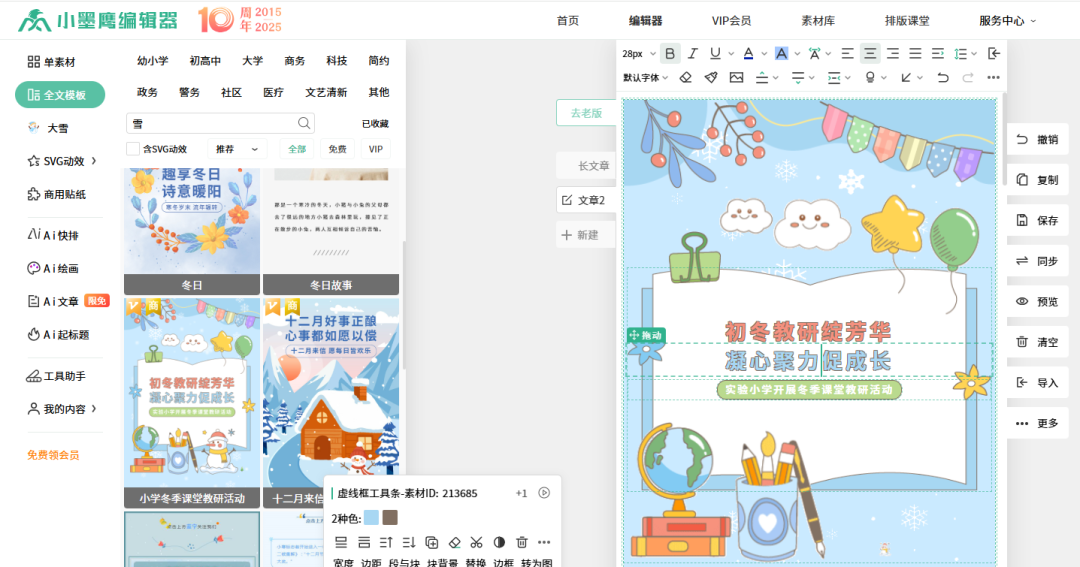1080x567 pixels.
Task: Choose the 幼小学 template category
Action: (x=152, y=61)
